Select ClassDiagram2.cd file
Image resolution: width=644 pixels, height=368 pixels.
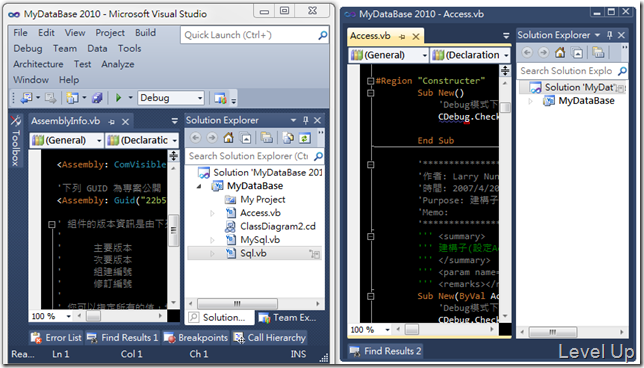click(x=270, y=226)
